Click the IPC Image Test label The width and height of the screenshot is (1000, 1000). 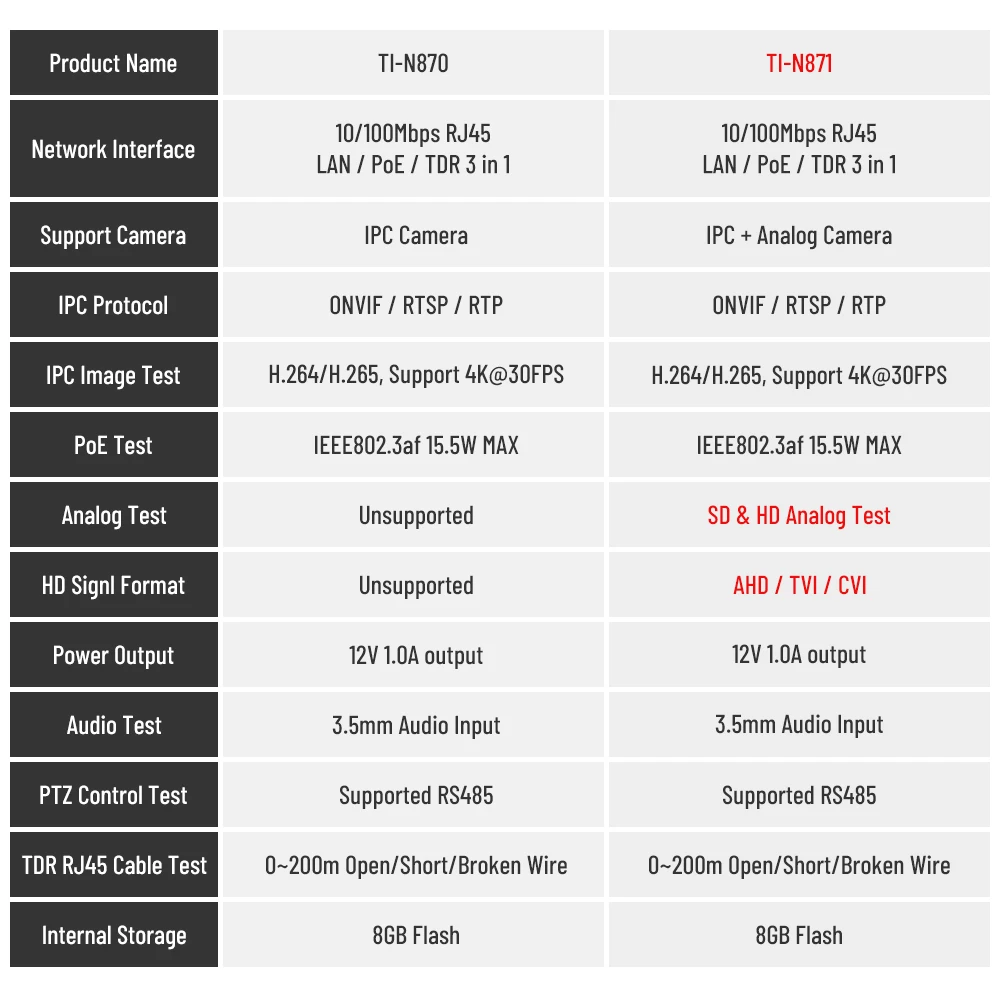coord(113,376)
